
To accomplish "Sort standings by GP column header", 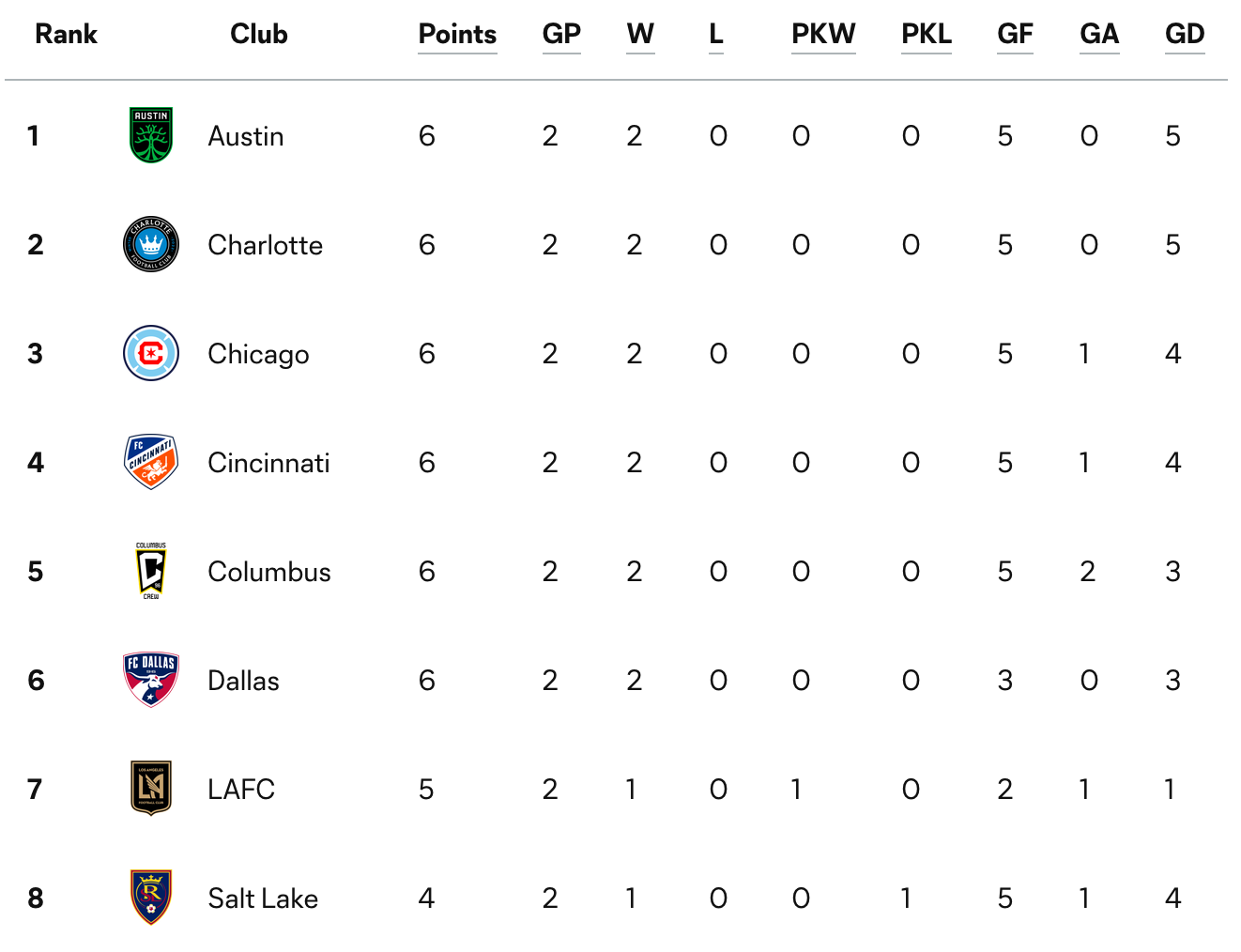I will coord(561,35).
